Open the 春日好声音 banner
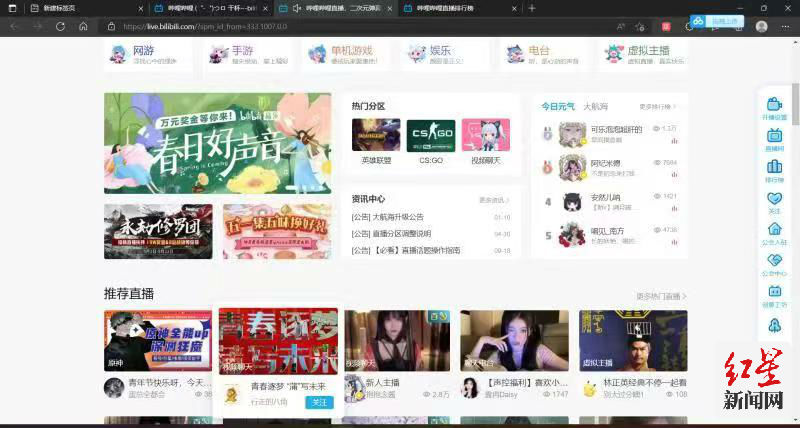Image resolution: width=800 pixels, height=428 pixels. tap(218, 143)
